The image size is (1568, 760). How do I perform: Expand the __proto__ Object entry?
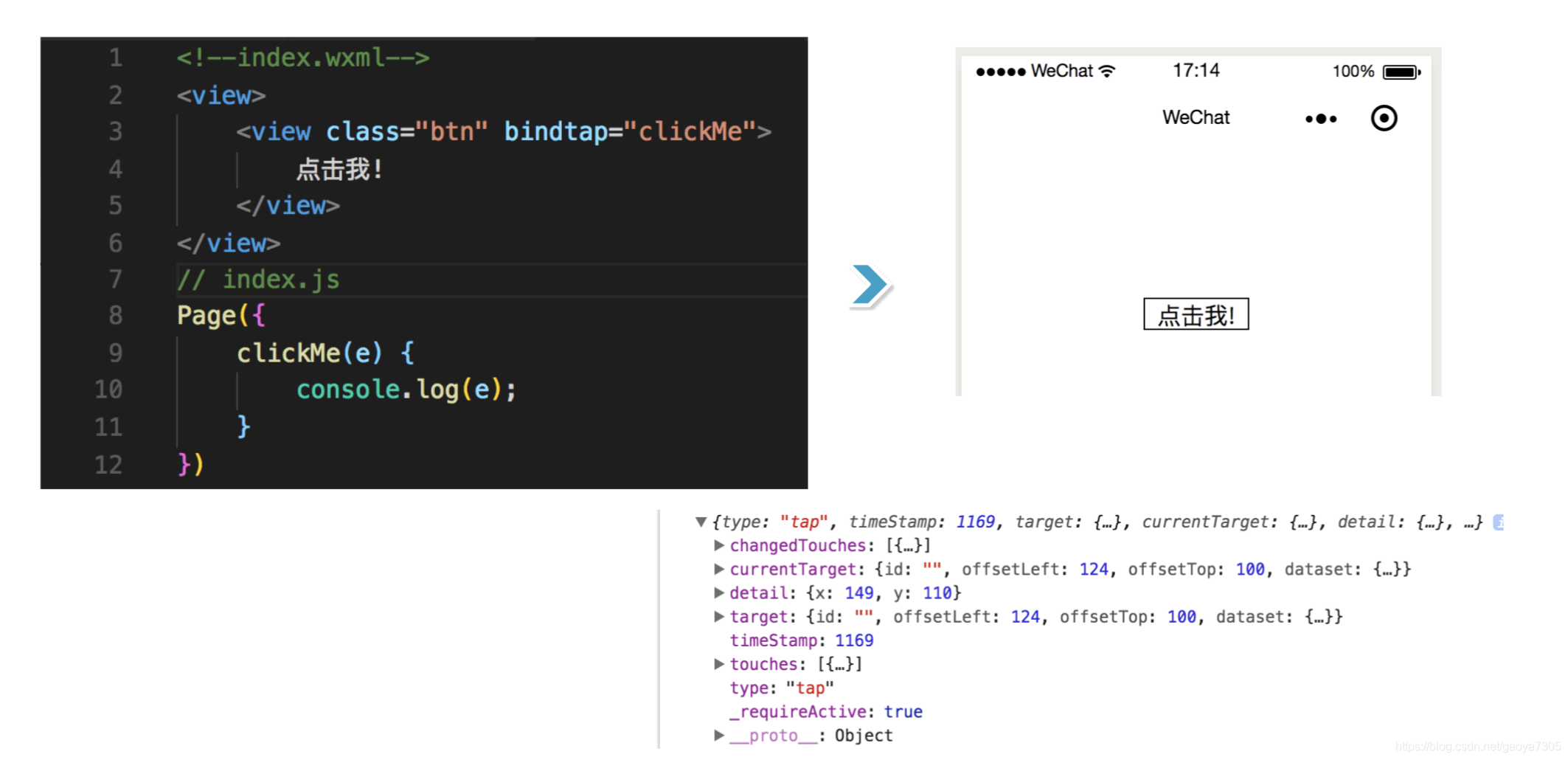pyautogui.click(x=718, y=735)
